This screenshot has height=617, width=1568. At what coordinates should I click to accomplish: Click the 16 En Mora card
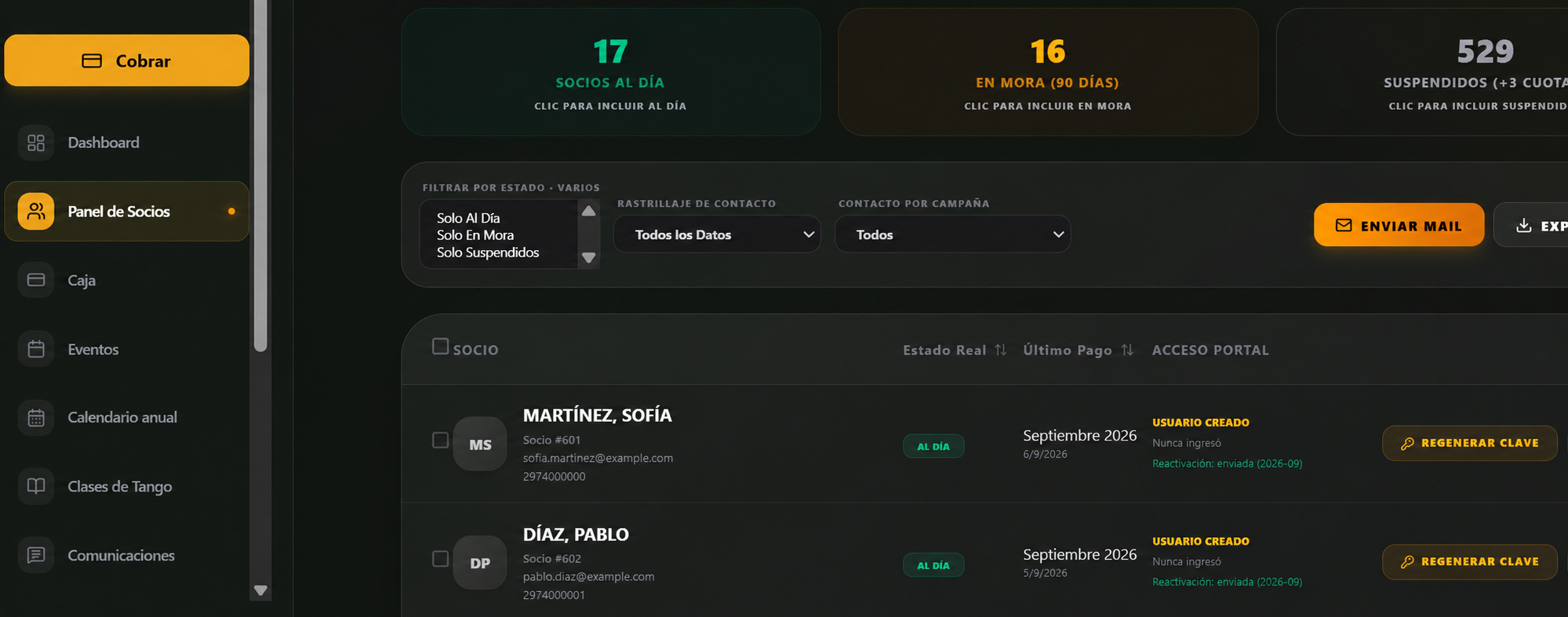1048,72
